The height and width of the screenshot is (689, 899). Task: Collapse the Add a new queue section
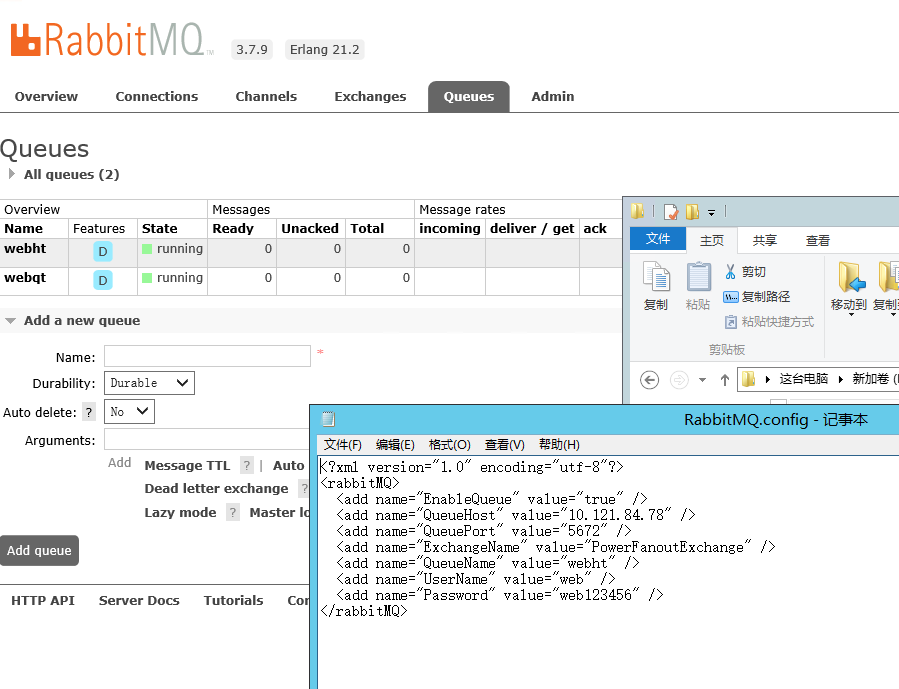[x=11, y=321]
